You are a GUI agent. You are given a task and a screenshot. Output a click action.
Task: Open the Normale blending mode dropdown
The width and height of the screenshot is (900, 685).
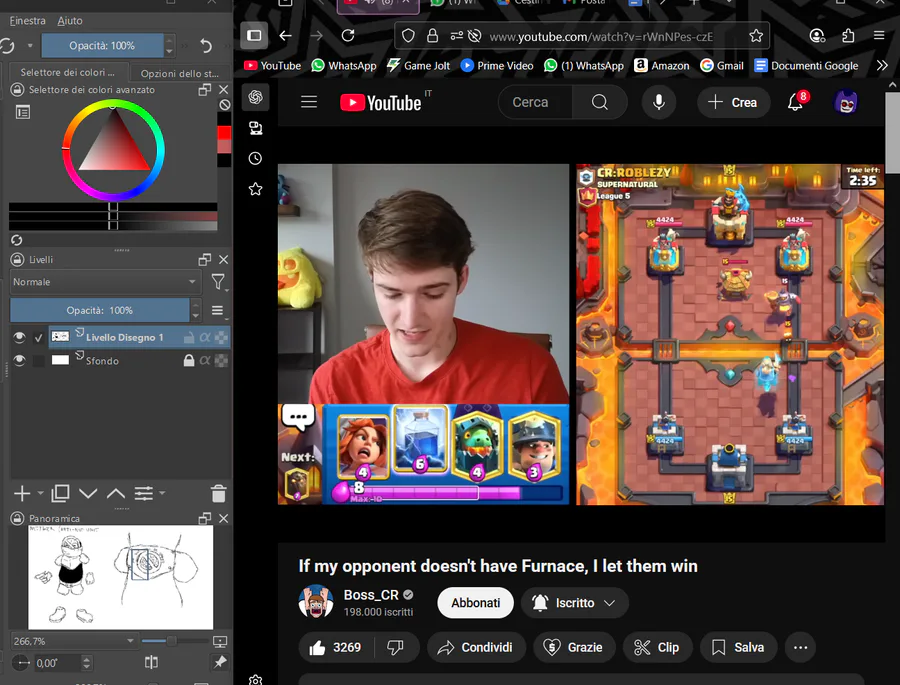pos(105,282)
